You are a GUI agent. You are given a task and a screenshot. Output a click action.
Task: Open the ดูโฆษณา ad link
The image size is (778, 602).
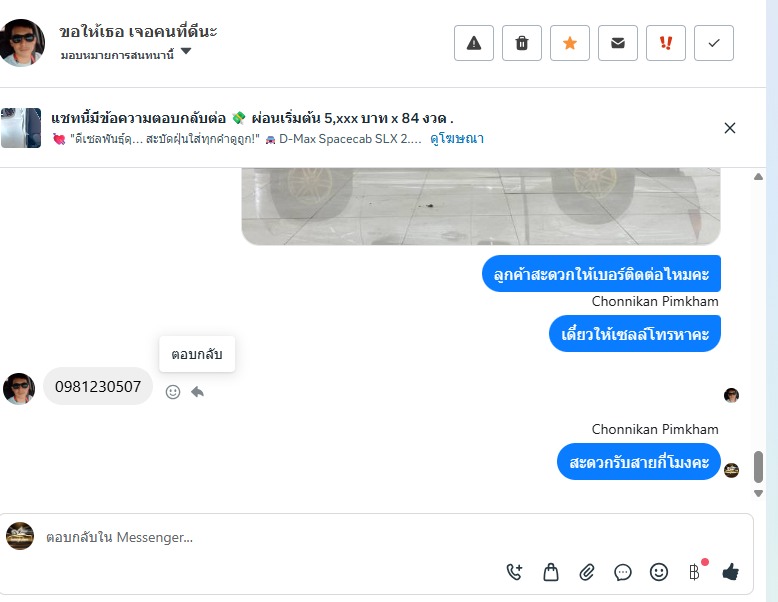pyautogui.click(x=457, y=138)
